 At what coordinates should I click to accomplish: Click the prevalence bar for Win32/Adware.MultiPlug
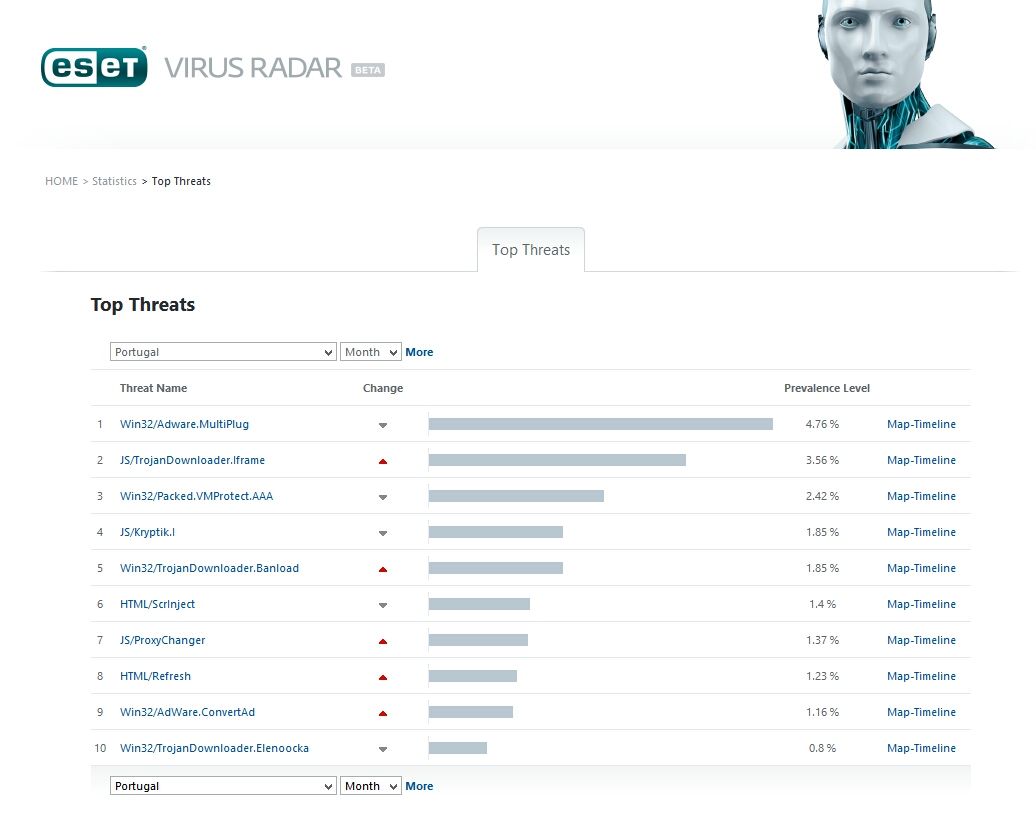click(600, 424)
